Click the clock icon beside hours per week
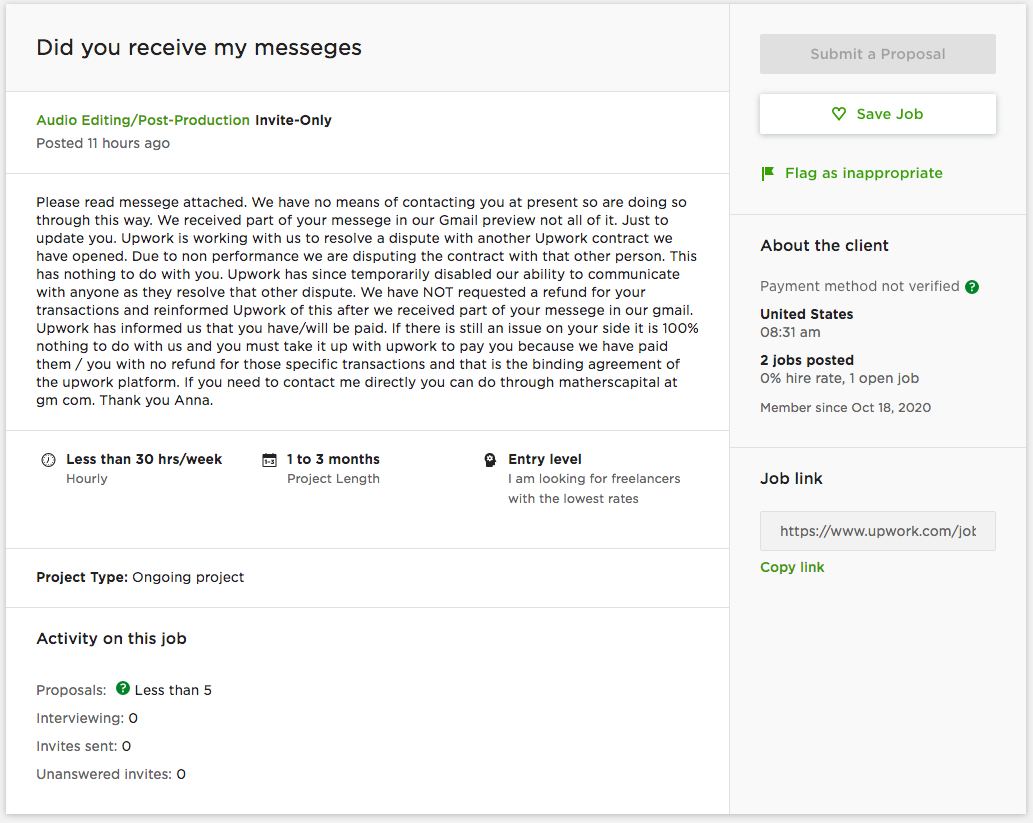1033x823 pixels. [48, 460]
